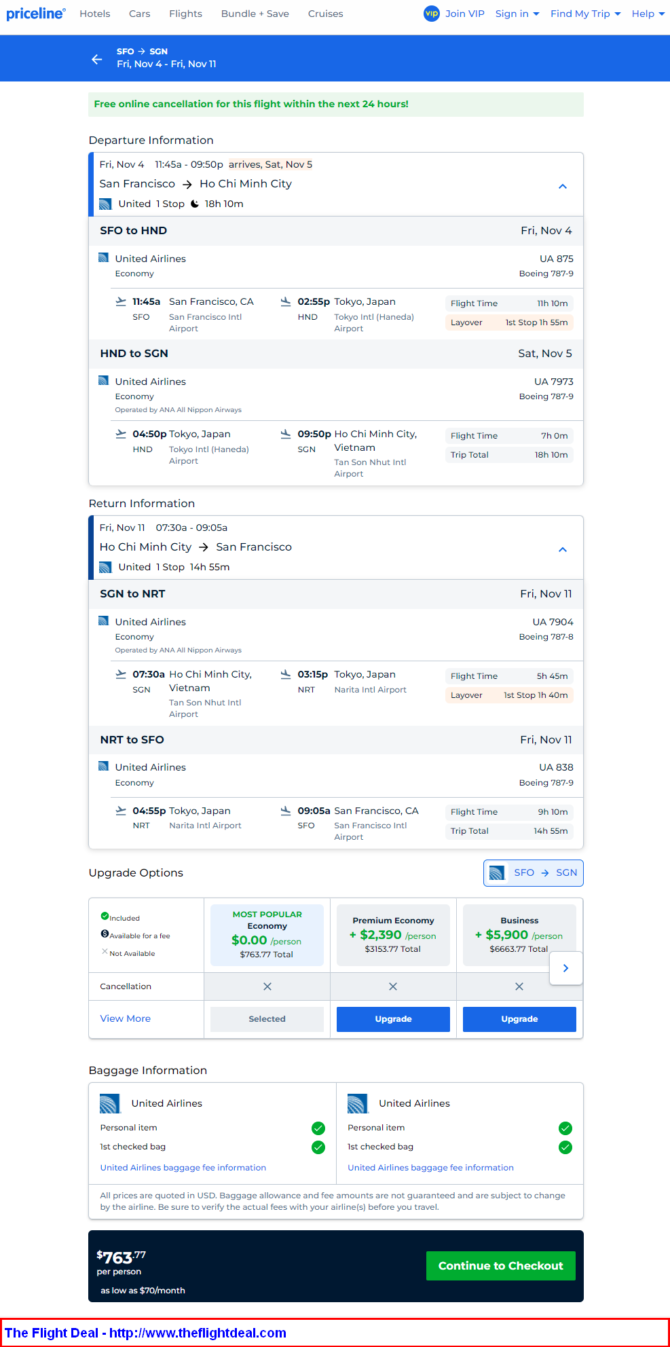Click the right baggage panel United logo
Screen dimensions: 670x1347
tap(358, 1104)
